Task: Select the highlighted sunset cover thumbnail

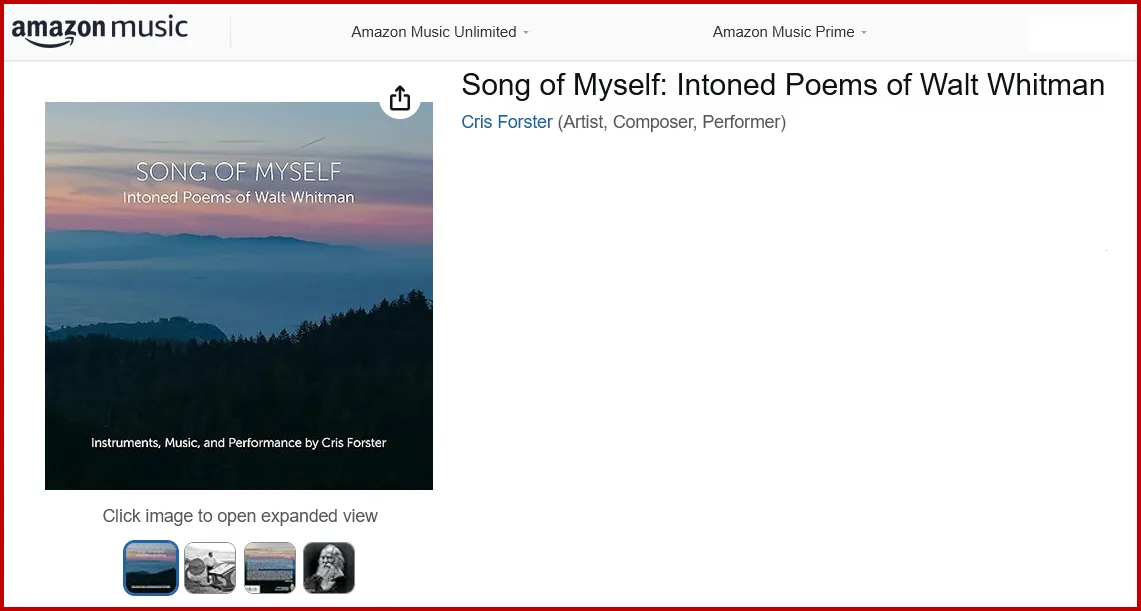Action: click(151, 568)
